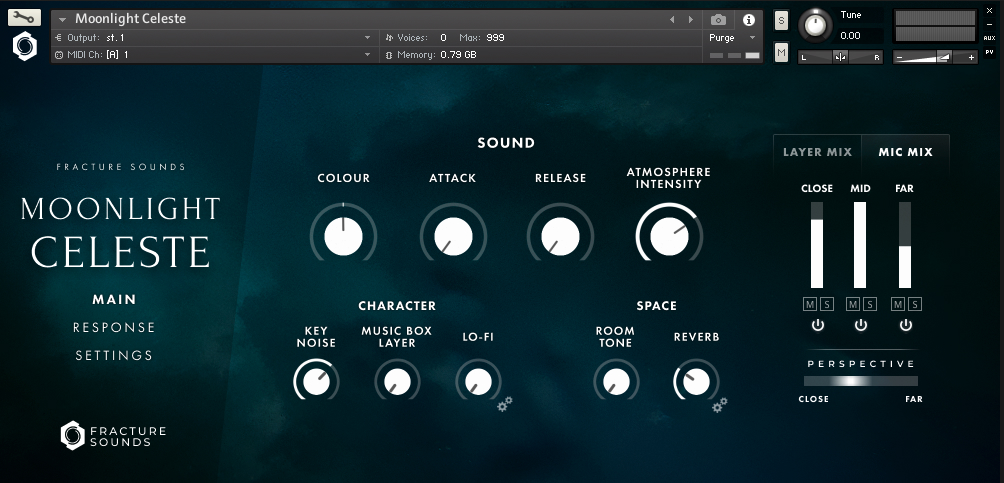This screenshot has width=1004, height=483.
Task: Click the REVERB knob
Action: tap(697, 382)
